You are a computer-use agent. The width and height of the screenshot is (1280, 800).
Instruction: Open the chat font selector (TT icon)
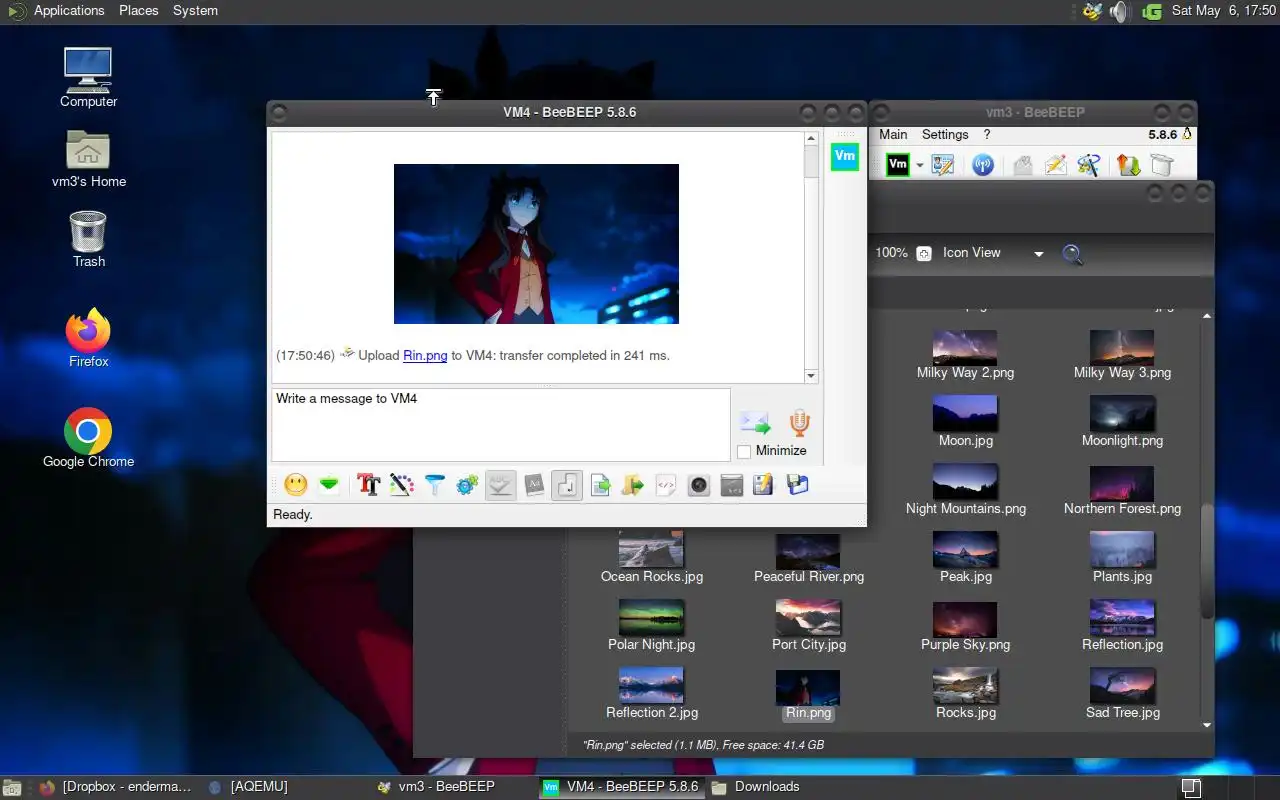coord(369,485)
